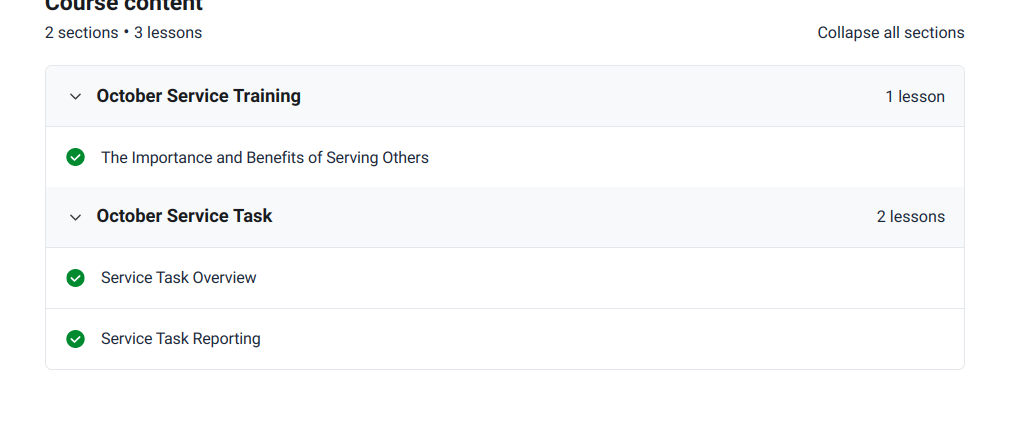This screenshot has width=1010, height=426.
Task: Click the Course content heading
Action: 123,5
